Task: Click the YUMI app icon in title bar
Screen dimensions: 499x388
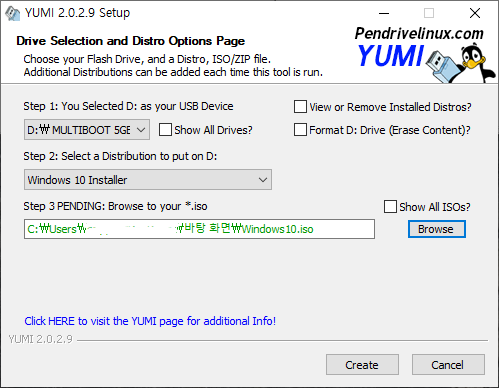Action: coord(12,13)
